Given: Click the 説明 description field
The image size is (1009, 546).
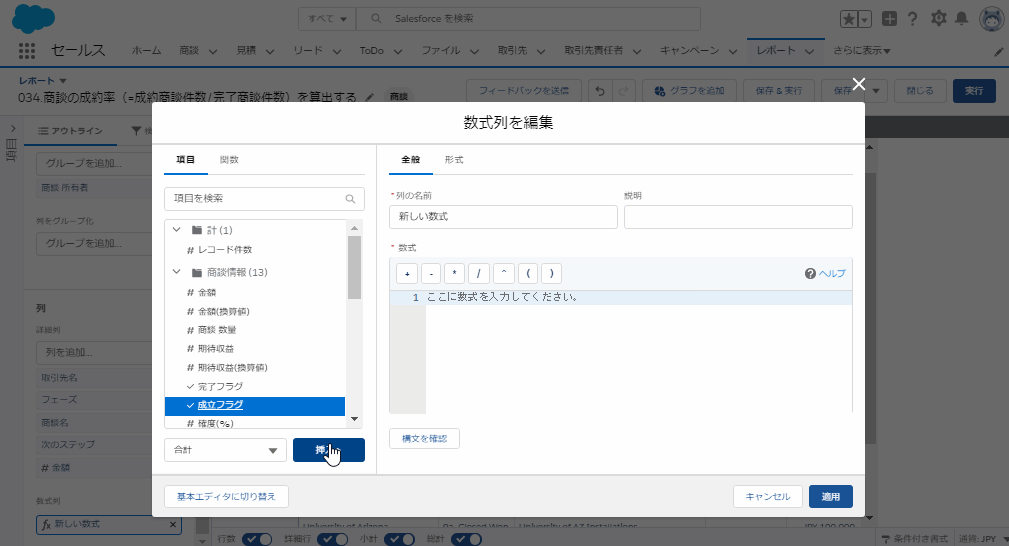Looking at the screenshot, I should click(738, 217).
